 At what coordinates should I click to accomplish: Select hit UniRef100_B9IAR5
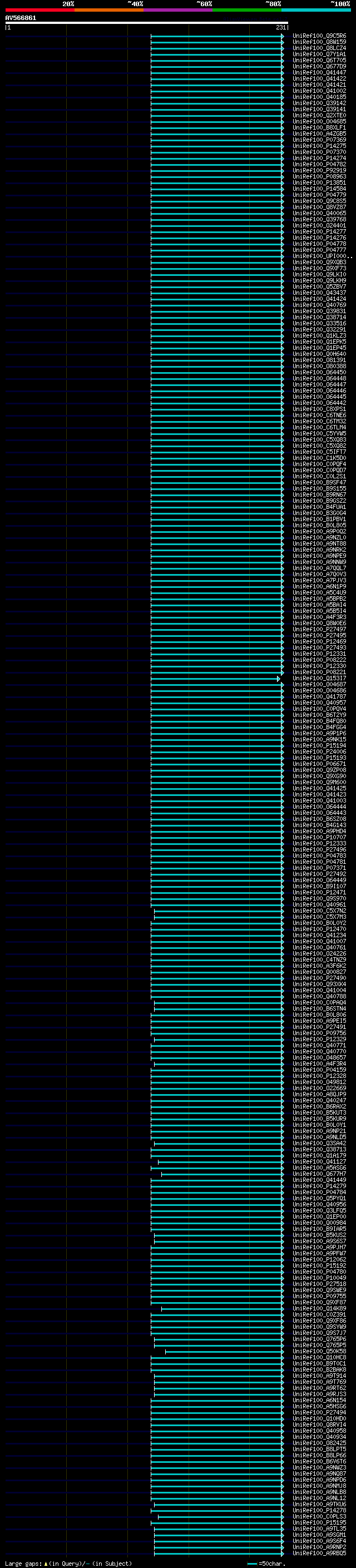[319, 1229]
